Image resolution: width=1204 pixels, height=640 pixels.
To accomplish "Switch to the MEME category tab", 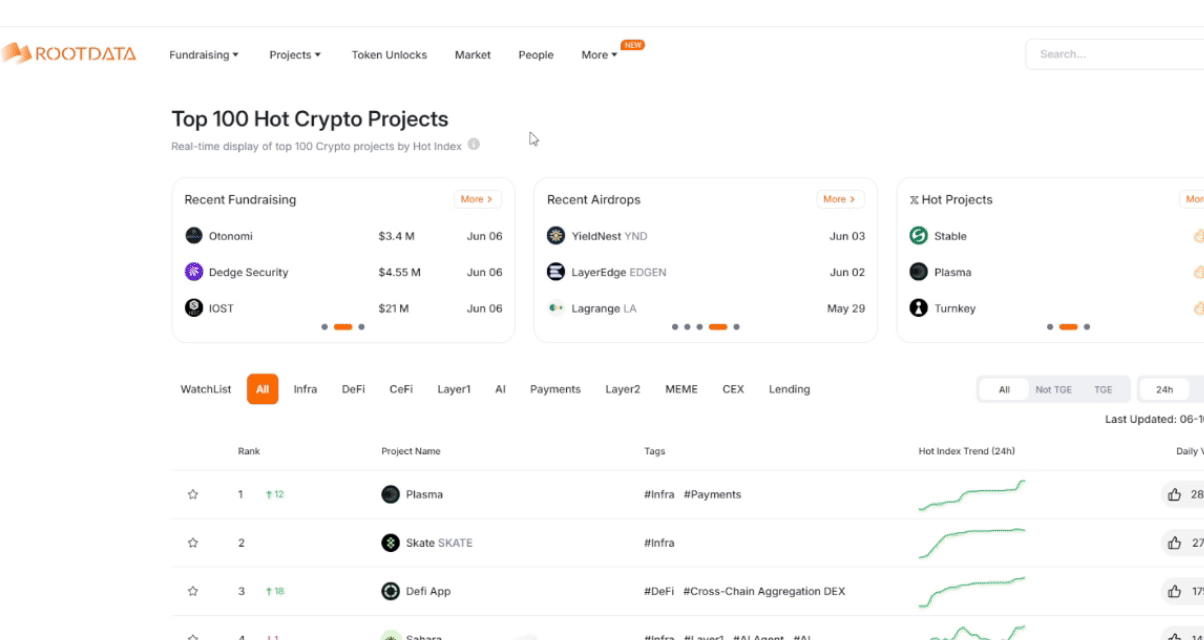I will (681, 389).
